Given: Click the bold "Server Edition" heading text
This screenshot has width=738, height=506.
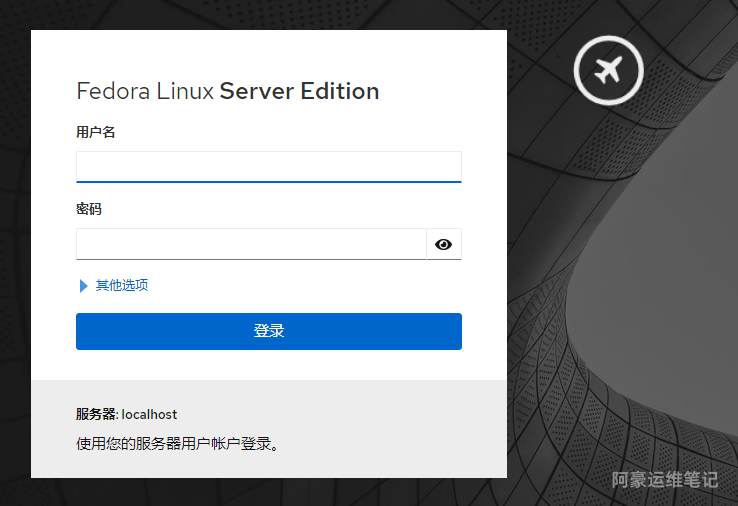Looking at the screenshot, I should tap(299, 91).
